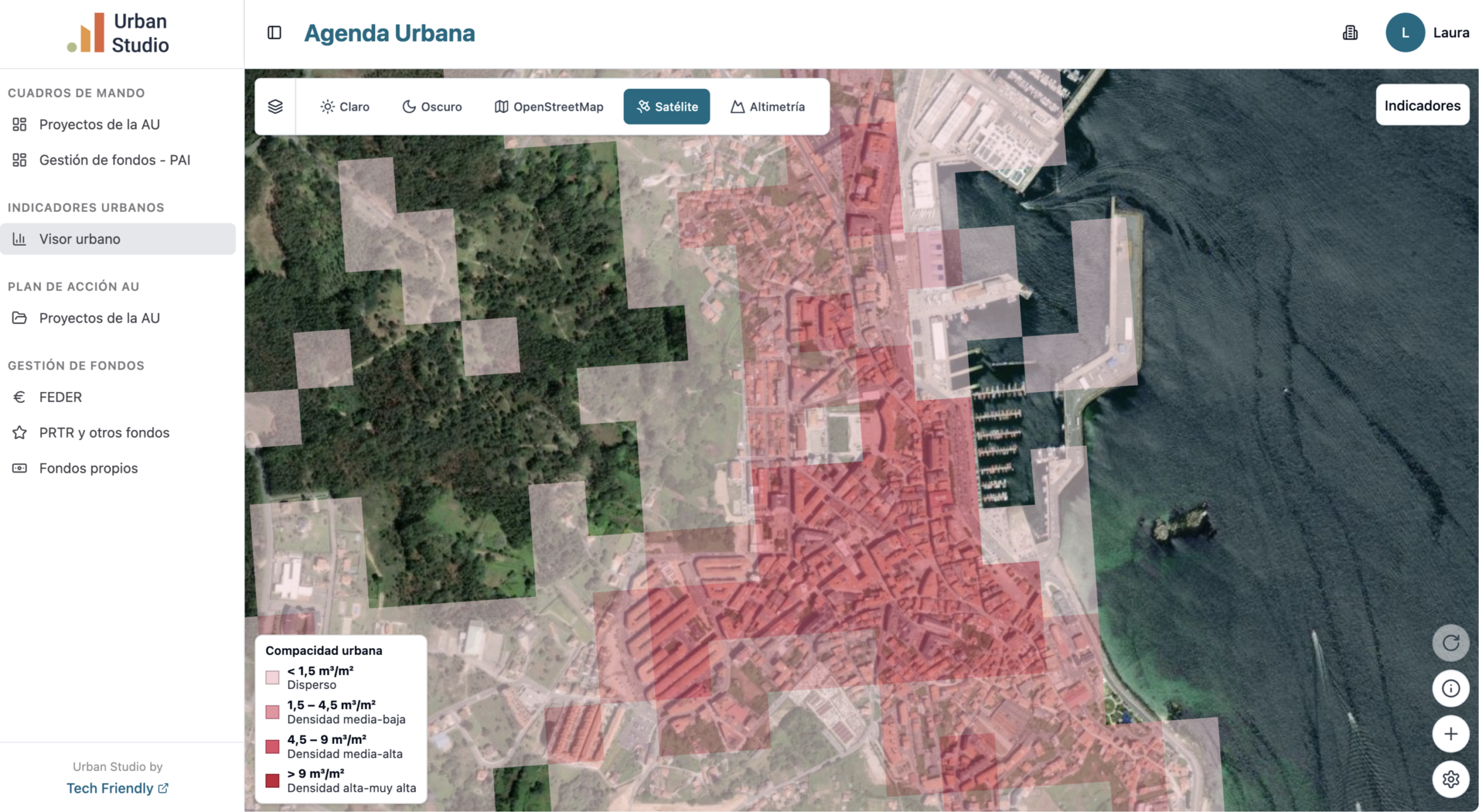Open the map layers stack icon

275,107
